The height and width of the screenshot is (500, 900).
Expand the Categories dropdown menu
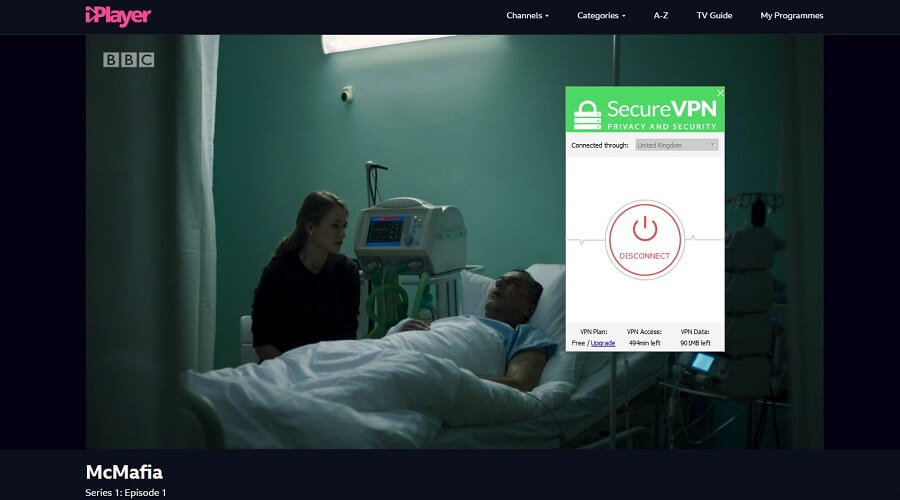click(601, 15)
